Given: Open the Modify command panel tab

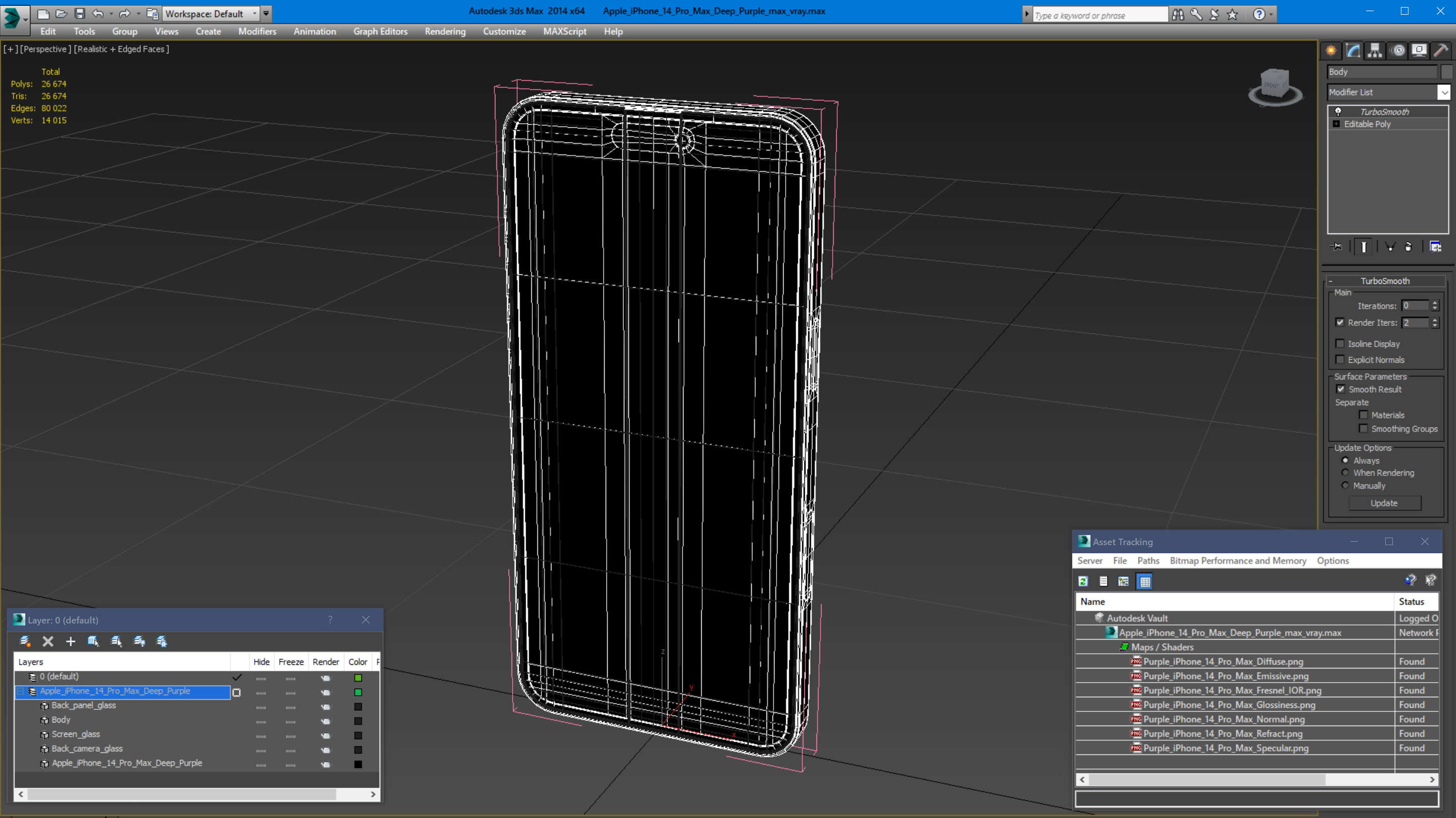Looking at the screenshot, I should pos(1353,51).
